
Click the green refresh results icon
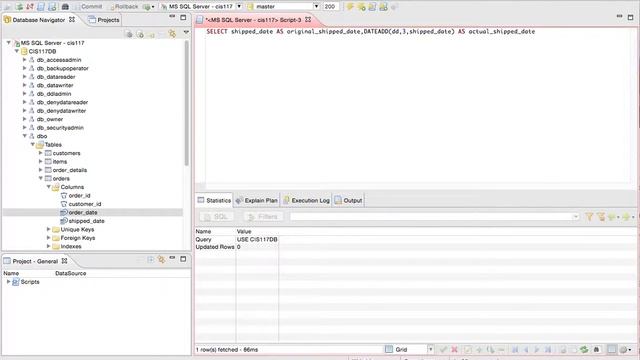584,349
